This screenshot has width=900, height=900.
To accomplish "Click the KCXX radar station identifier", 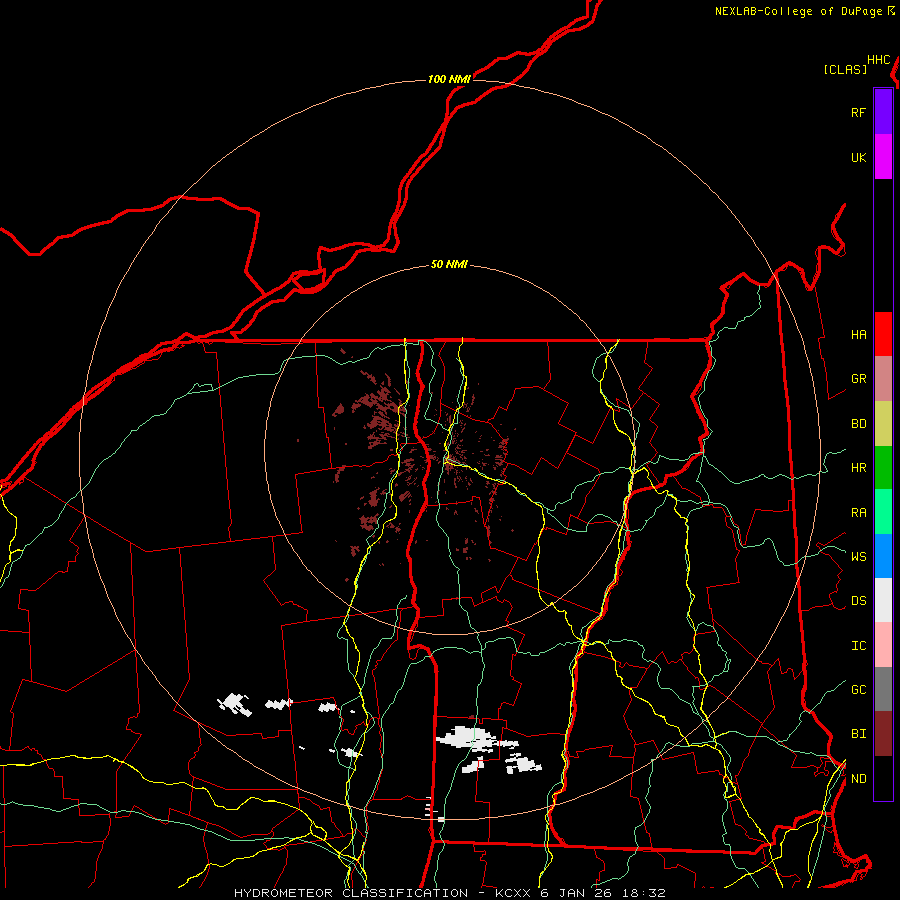I will (513, 893).
